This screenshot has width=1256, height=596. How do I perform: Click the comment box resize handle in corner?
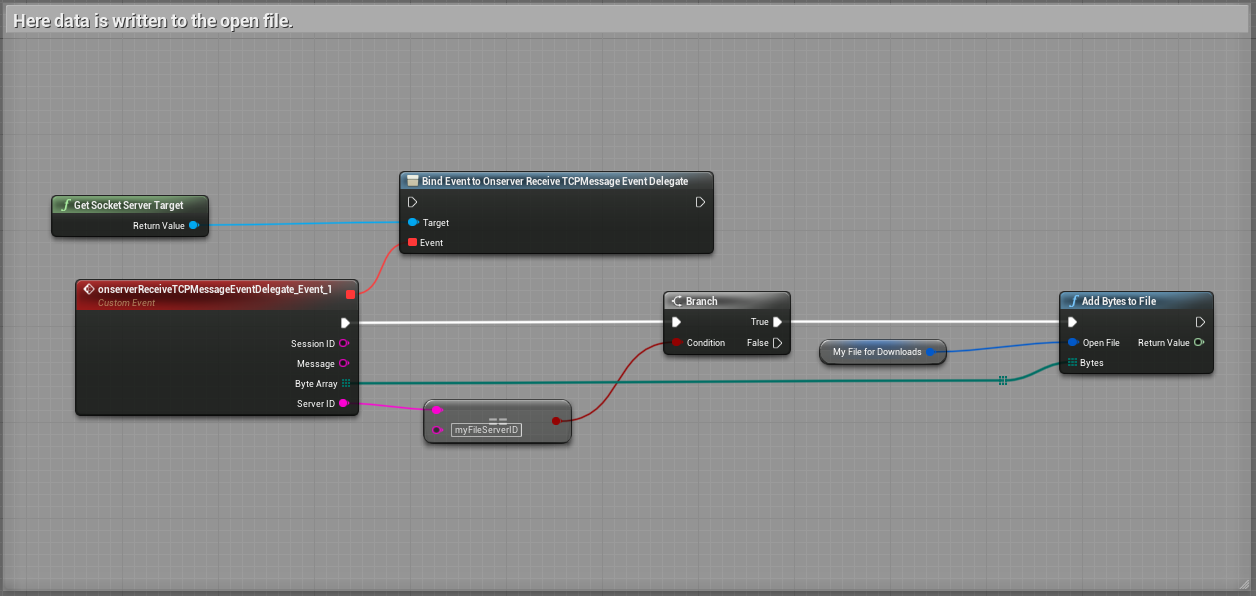[1244, 584]
